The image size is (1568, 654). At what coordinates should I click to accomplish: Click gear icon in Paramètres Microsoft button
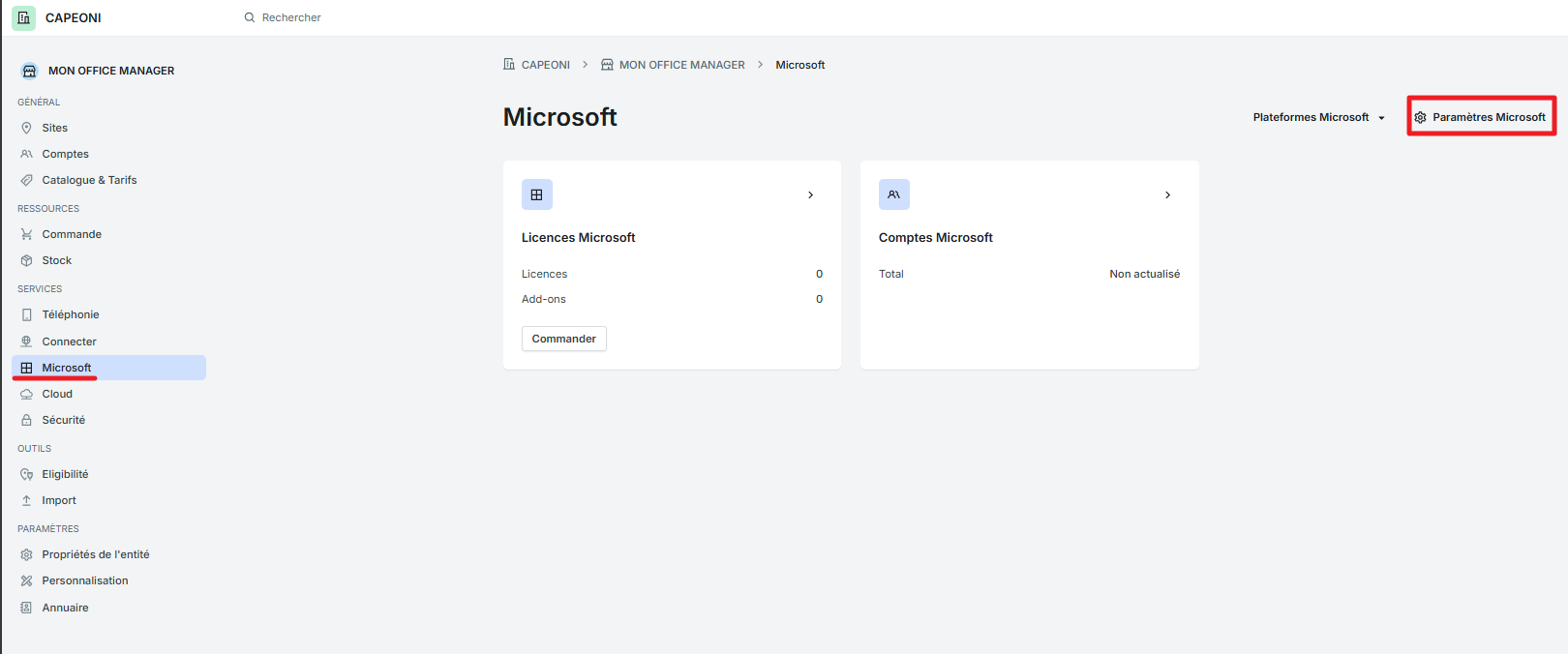[1420, 117]
